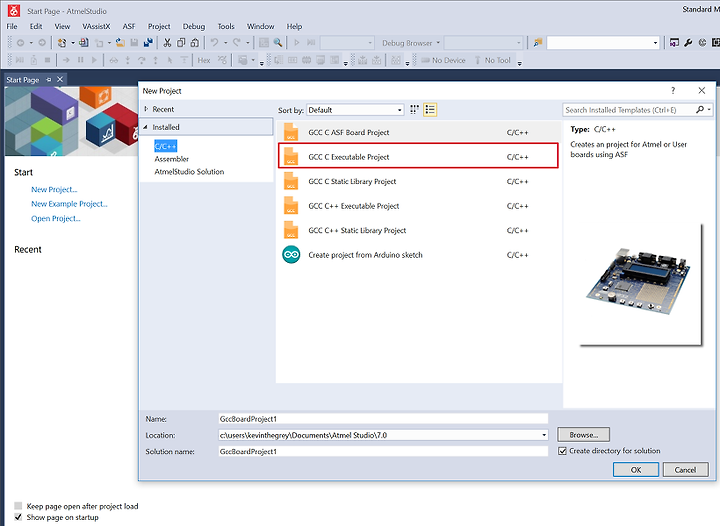Click the Hex display toggle button
Image resolution: width=720 pixels, height=526 pixels.
(204, 60)
